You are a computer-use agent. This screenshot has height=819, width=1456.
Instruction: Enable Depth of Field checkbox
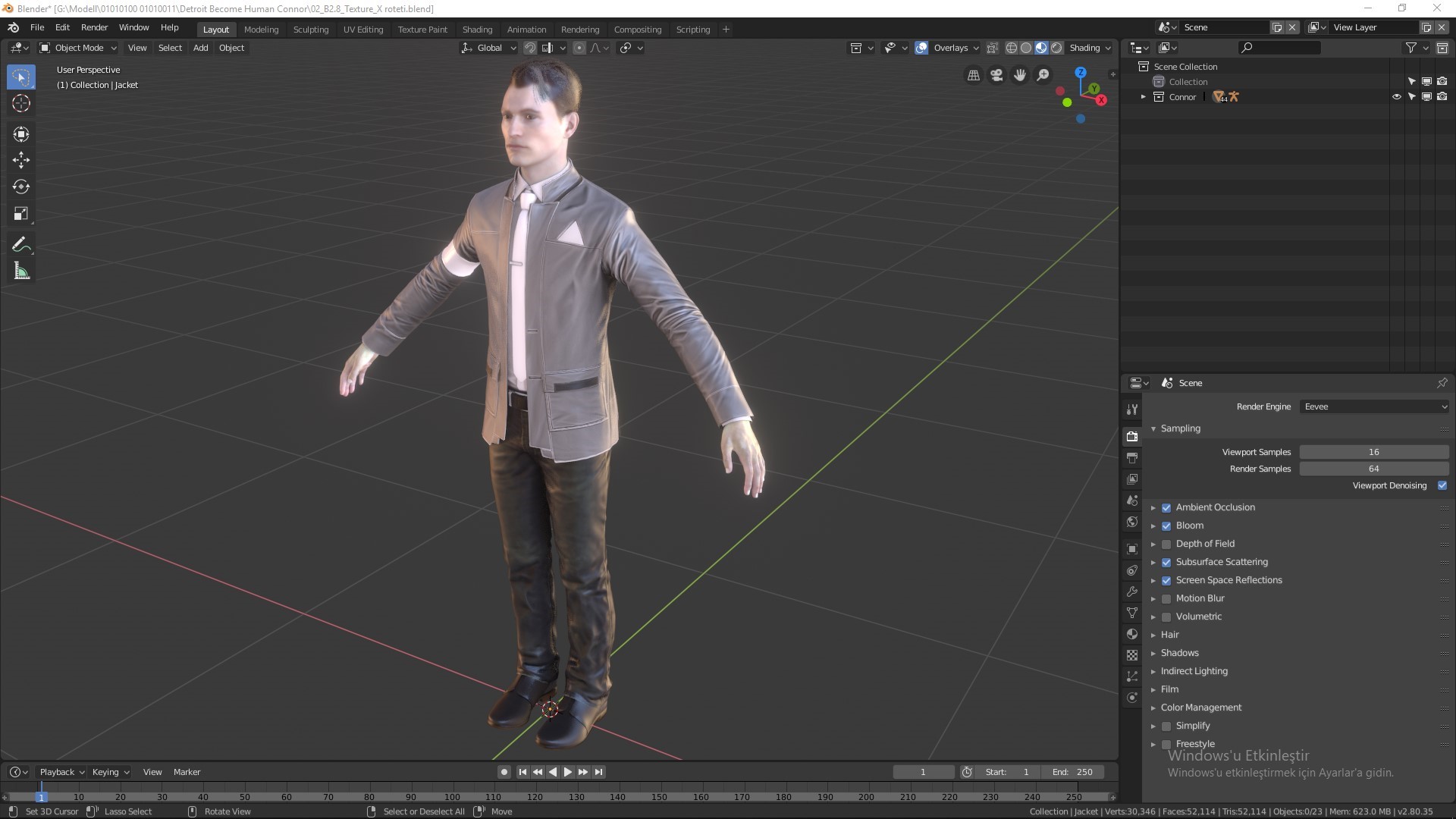click(x=1166, y=544)
